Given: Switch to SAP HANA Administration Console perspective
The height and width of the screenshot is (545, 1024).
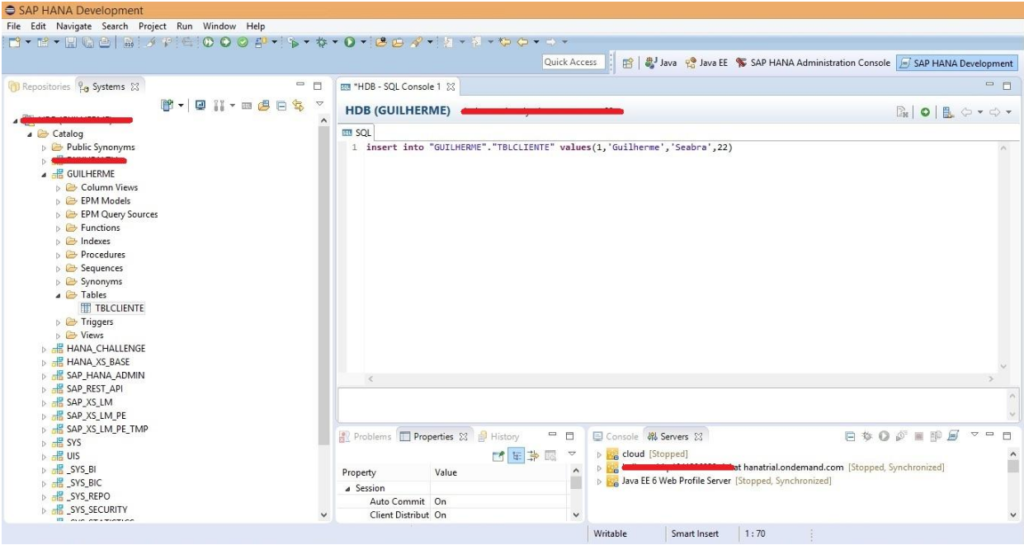Looking at the screenshot, I should pos(812,62).
